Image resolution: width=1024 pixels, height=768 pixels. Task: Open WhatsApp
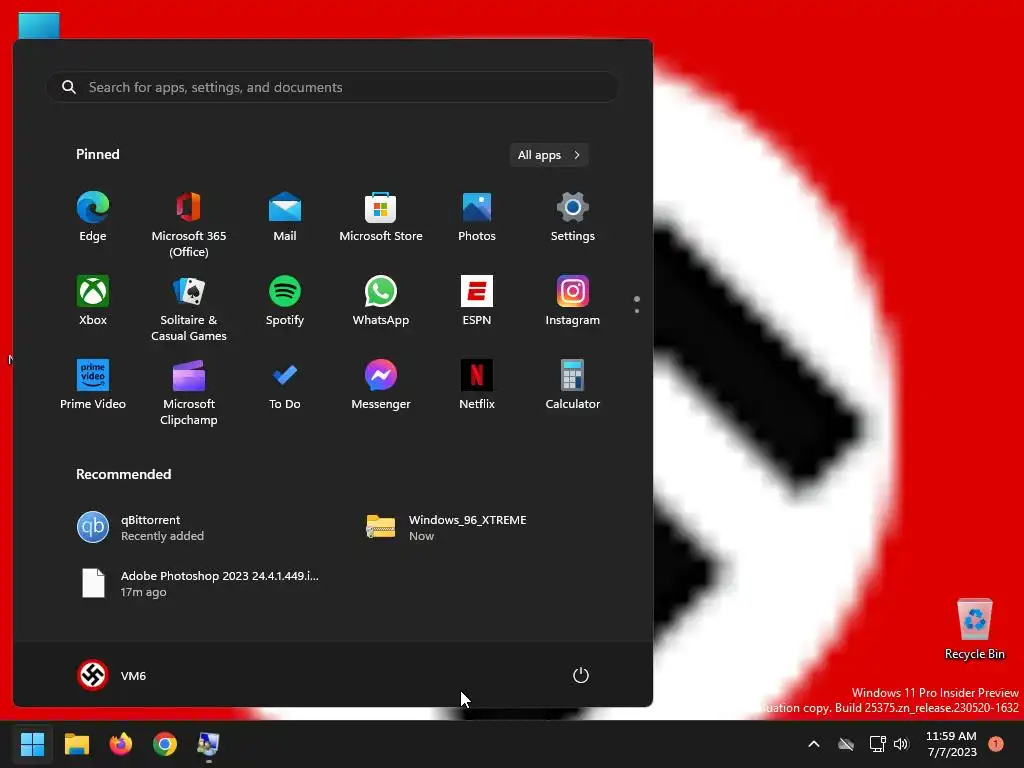tap(381, 301)
